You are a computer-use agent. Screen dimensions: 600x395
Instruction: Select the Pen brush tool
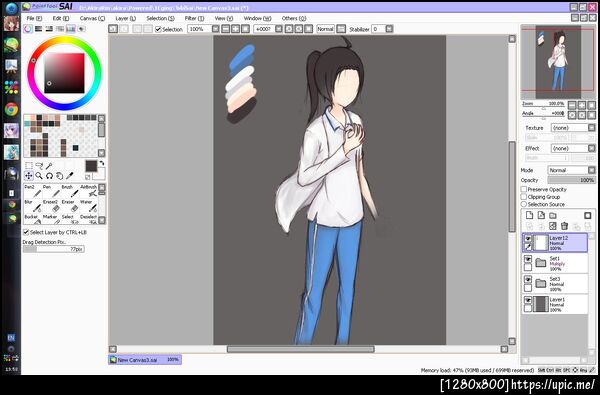(51, 191)
